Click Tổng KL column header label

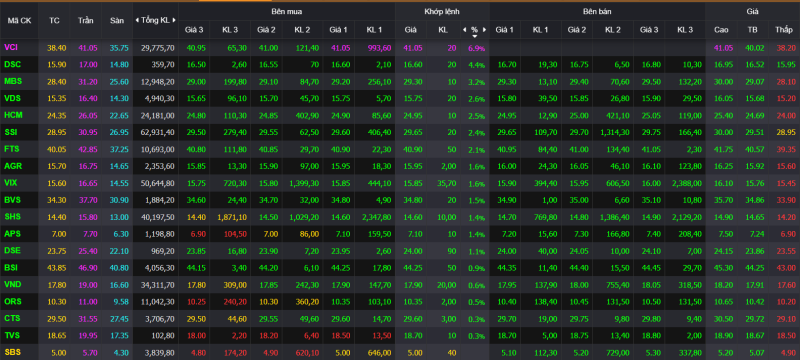pyautogui.click(x=156, y=20)
